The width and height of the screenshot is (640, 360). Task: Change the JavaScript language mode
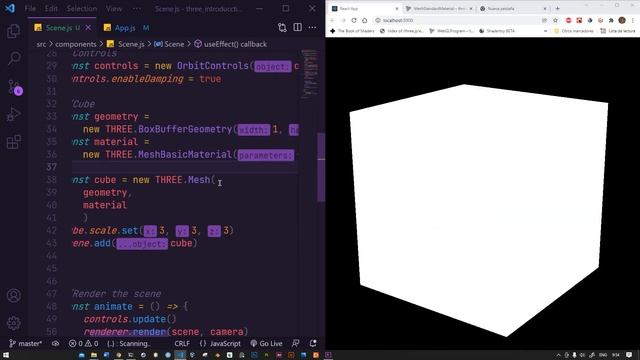tap(220, 344)
